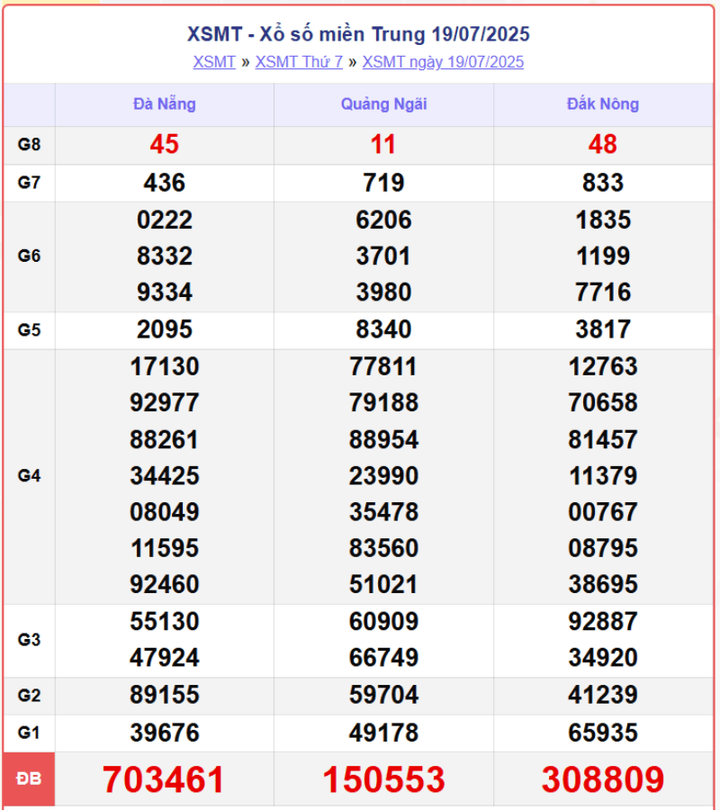The image size is (720, 810).
Task: Click special prize number 308809
Action: [603, 778]
